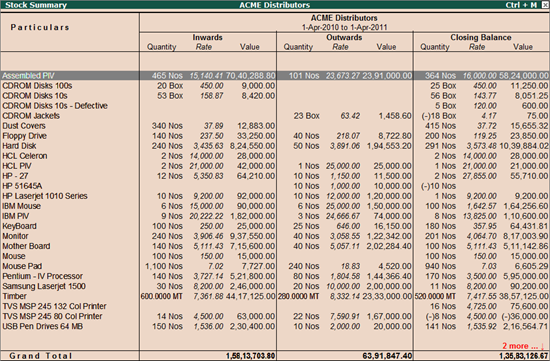Screen dimensions: 550x361
Task: Select the CDROM Jackets item
Action: (31, 116)
